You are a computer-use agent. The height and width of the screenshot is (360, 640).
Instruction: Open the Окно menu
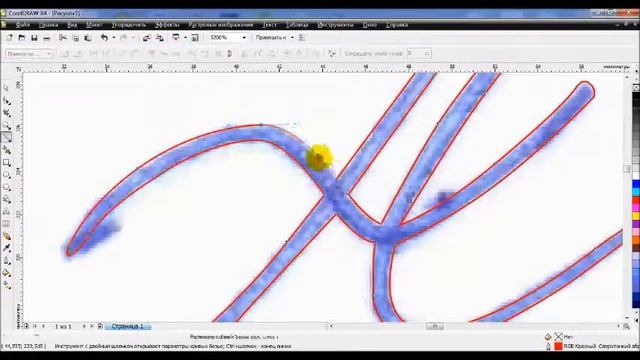point(370,25)
